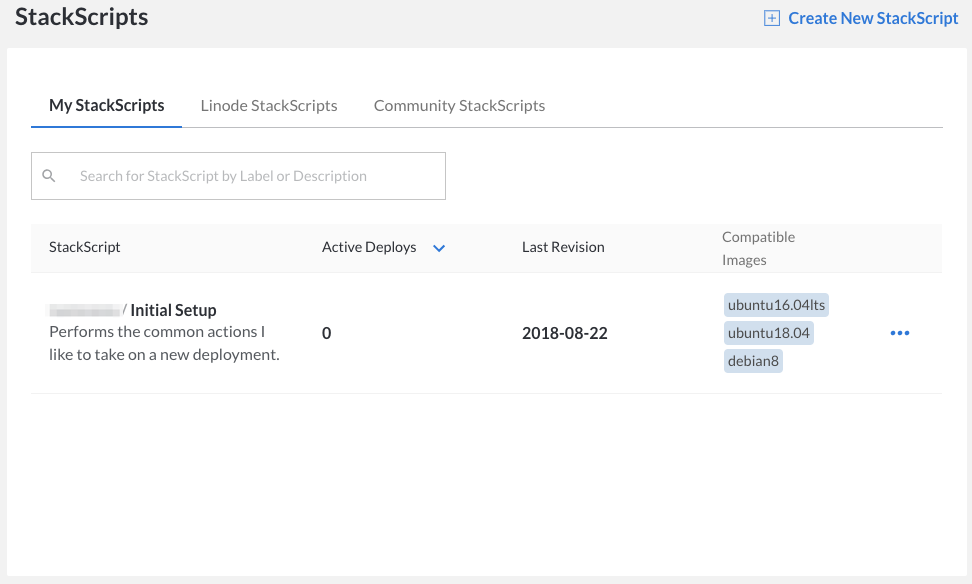Click the plus icon beside Create New StackScript

(771, 18)
